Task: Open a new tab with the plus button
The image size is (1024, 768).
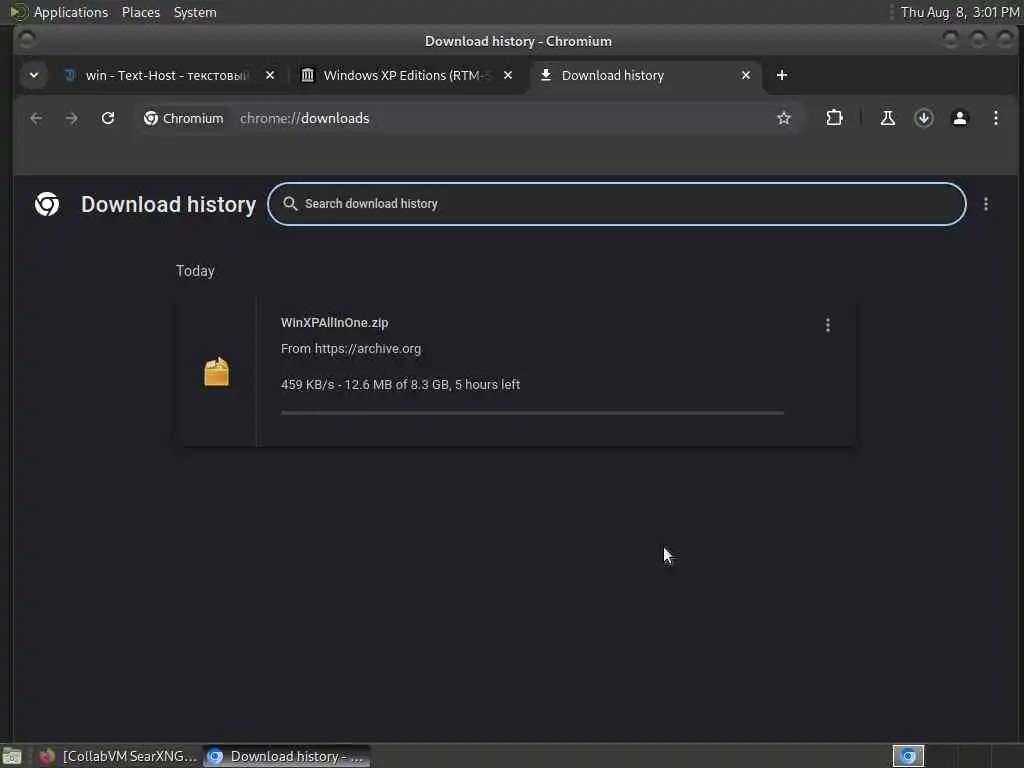Action: 782,75
